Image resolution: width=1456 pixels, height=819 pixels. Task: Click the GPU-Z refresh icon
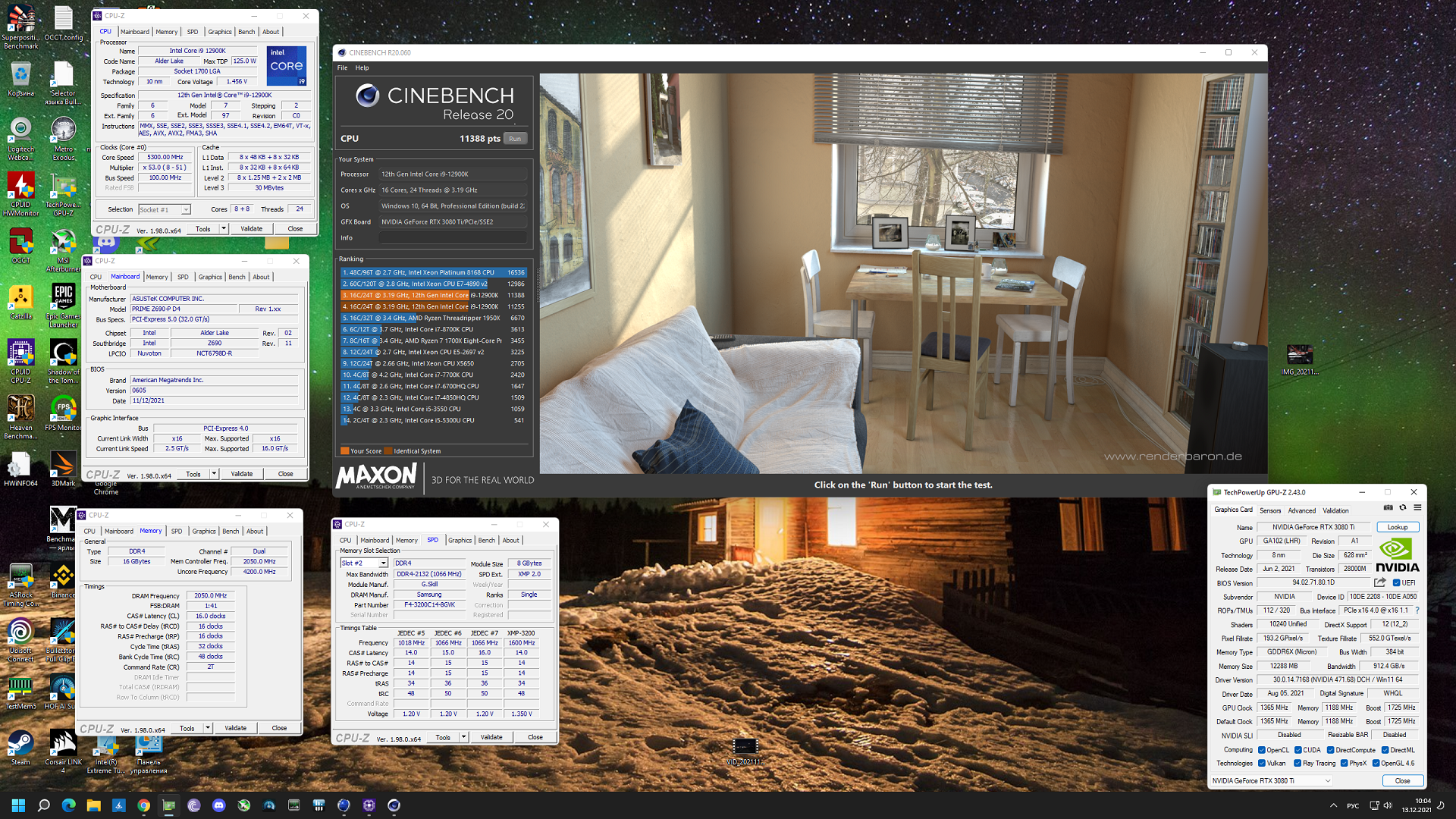click(x=1403, y=508)
